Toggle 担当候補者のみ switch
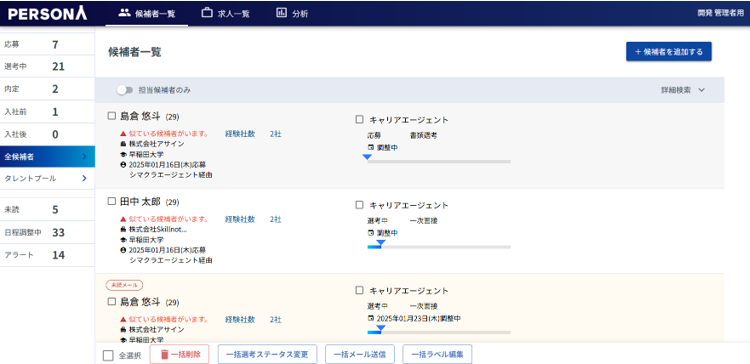The width and height of the screenshot is (750, 364). coord(124,90)
